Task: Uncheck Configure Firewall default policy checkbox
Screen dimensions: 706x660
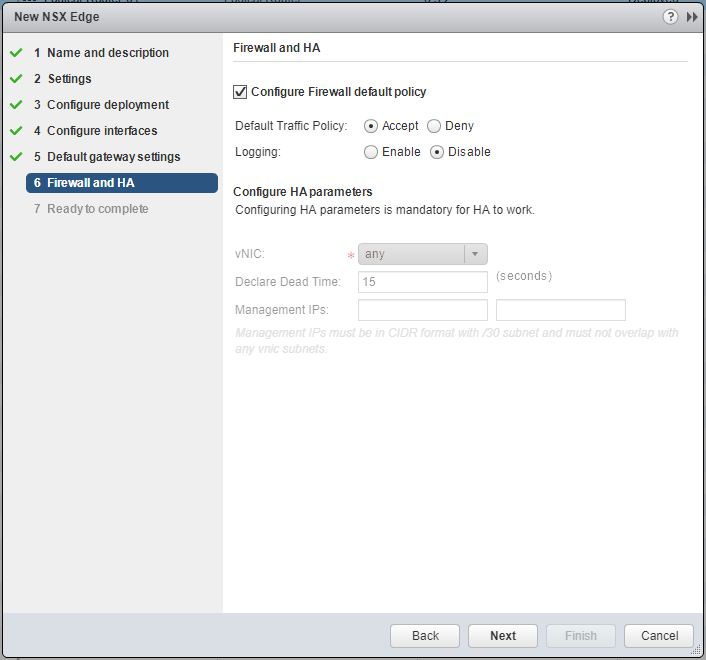Action: [x=240, y=92]
